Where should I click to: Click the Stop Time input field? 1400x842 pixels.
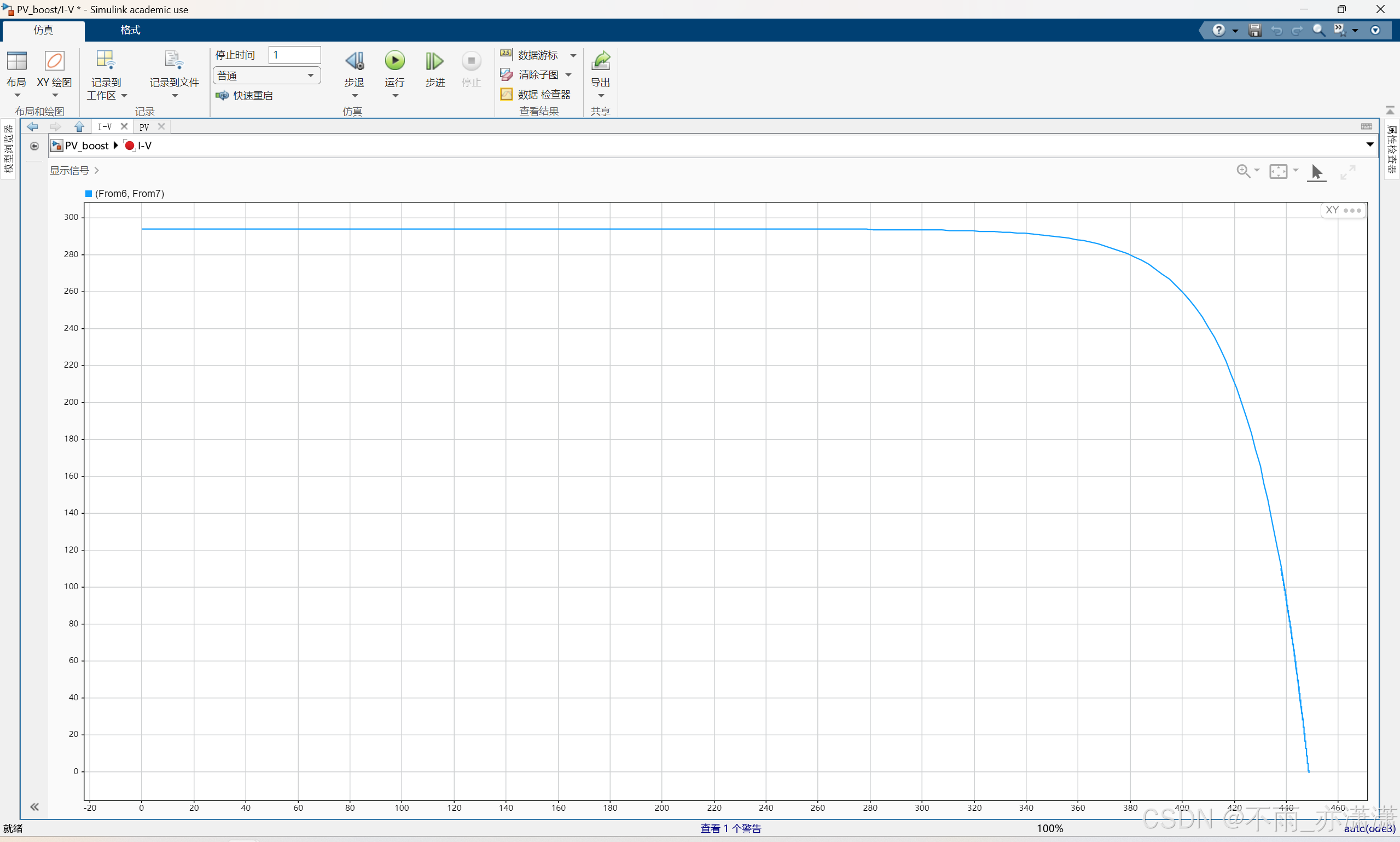[294, 55]
